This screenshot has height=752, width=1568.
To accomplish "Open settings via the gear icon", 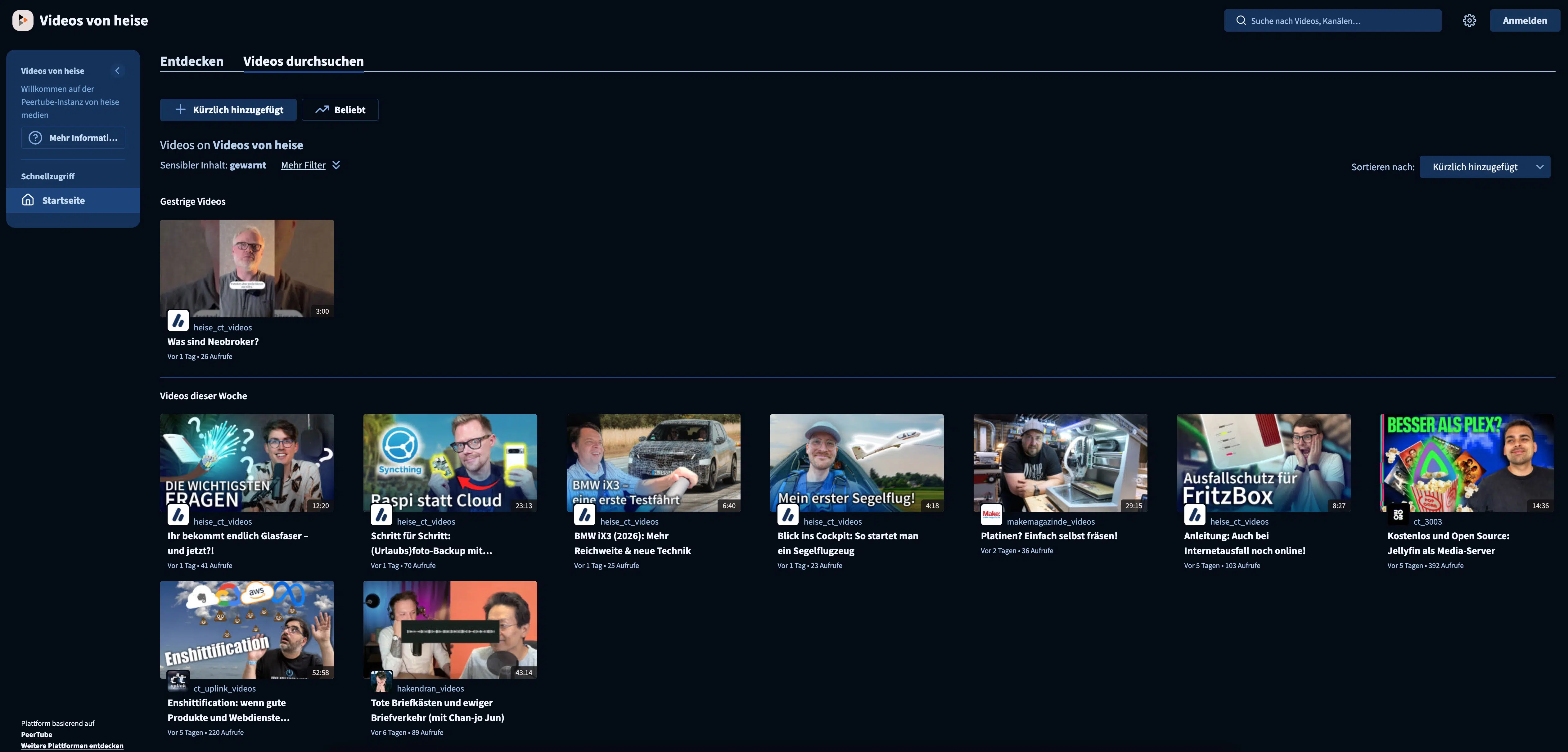I will coord(1469,21).
